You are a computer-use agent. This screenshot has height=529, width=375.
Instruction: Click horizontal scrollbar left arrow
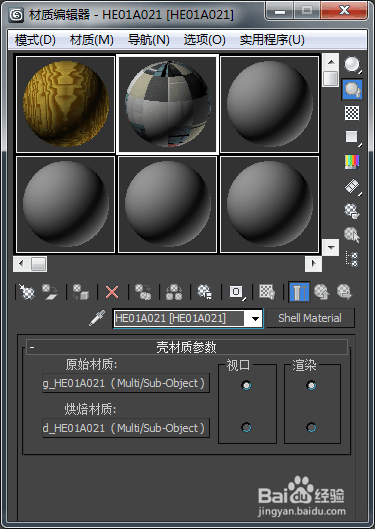point(21,263)
